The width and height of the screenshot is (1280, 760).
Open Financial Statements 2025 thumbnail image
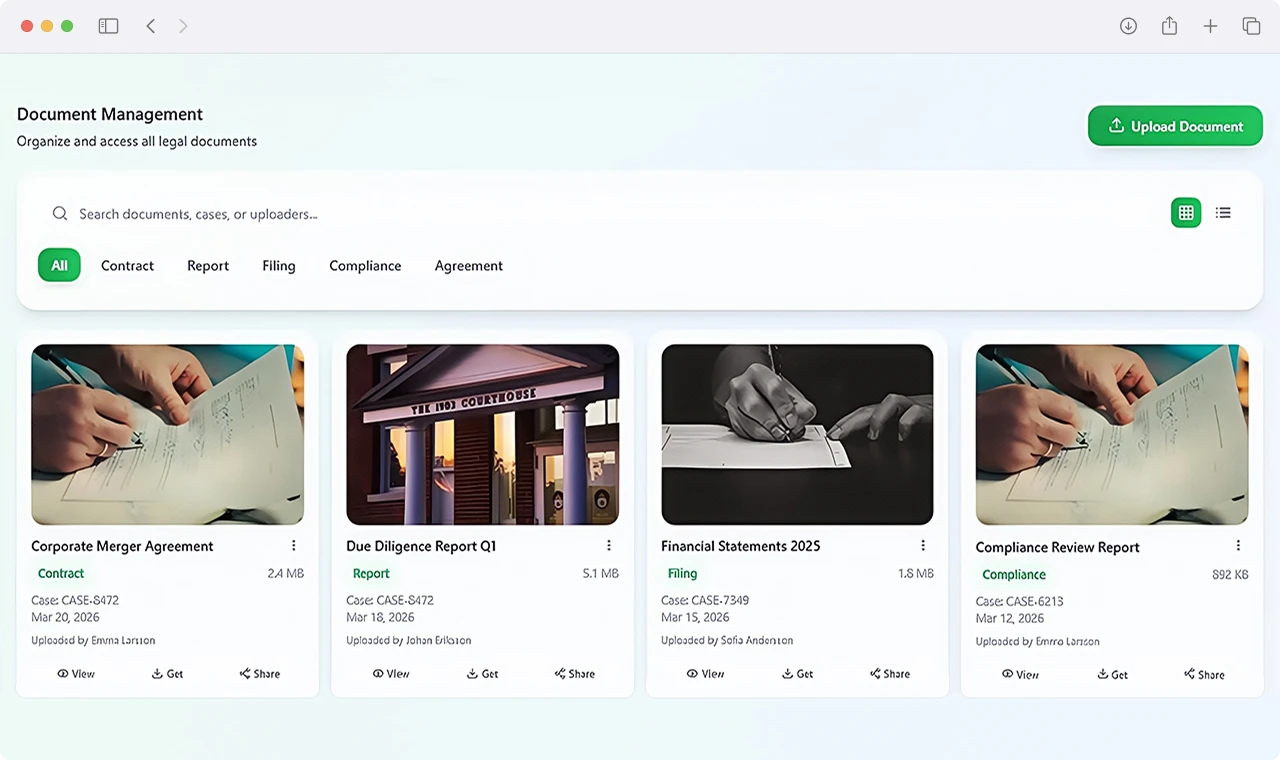click(797, 435)
